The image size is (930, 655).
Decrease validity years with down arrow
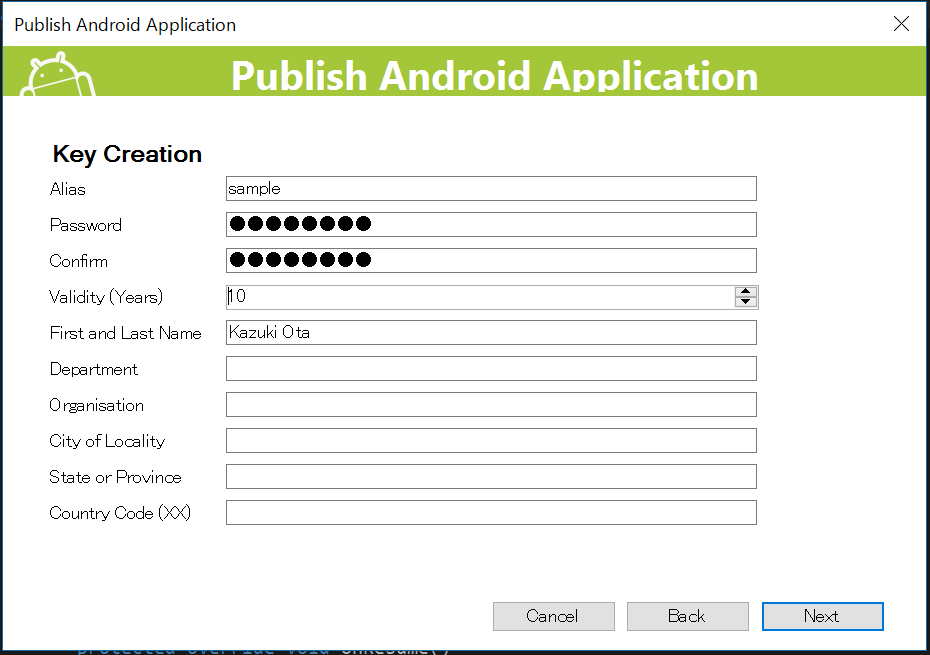pos(746,302)
